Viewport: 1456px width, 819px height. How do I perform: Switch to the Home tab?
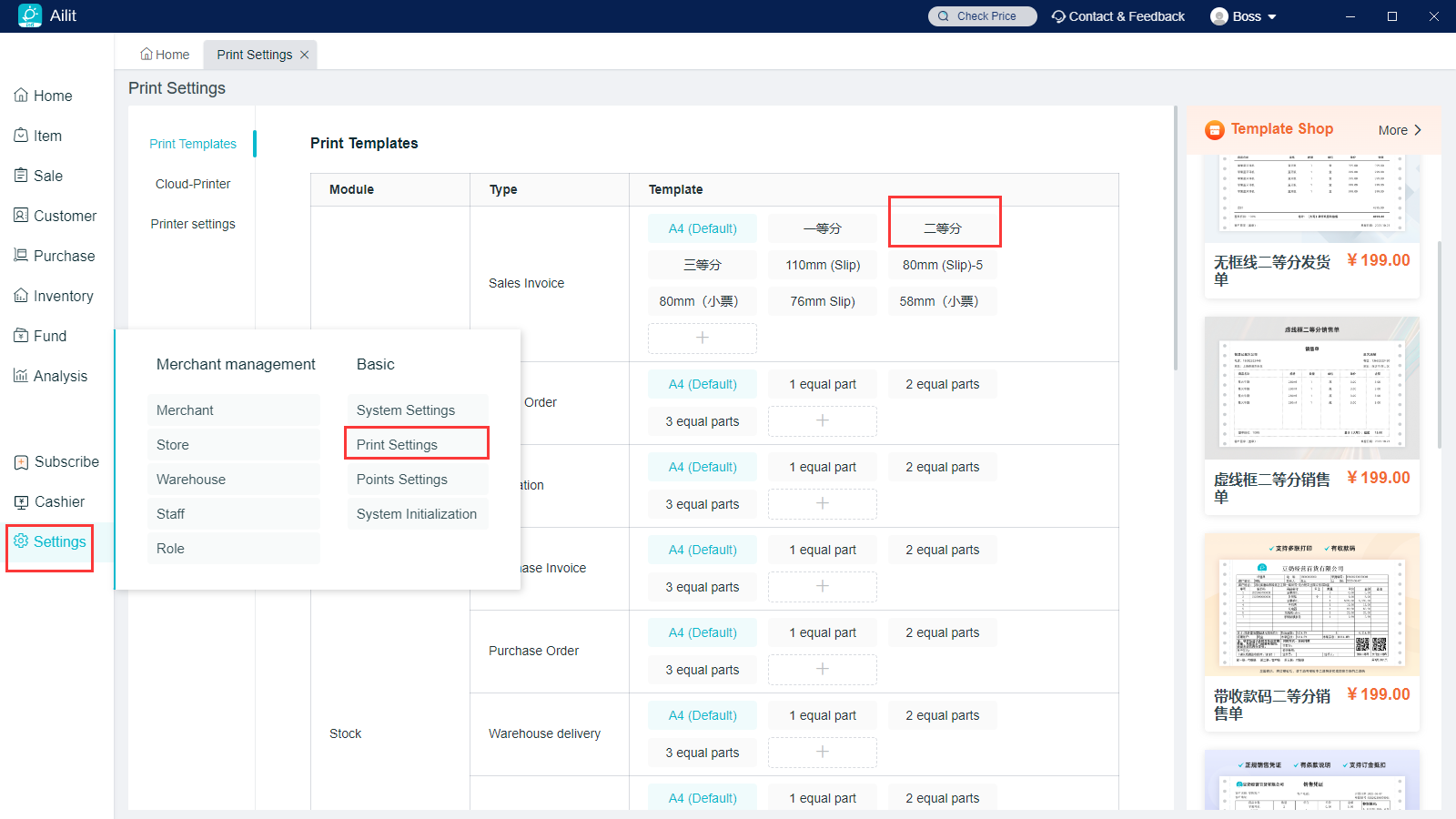click(x=165, y=55)
